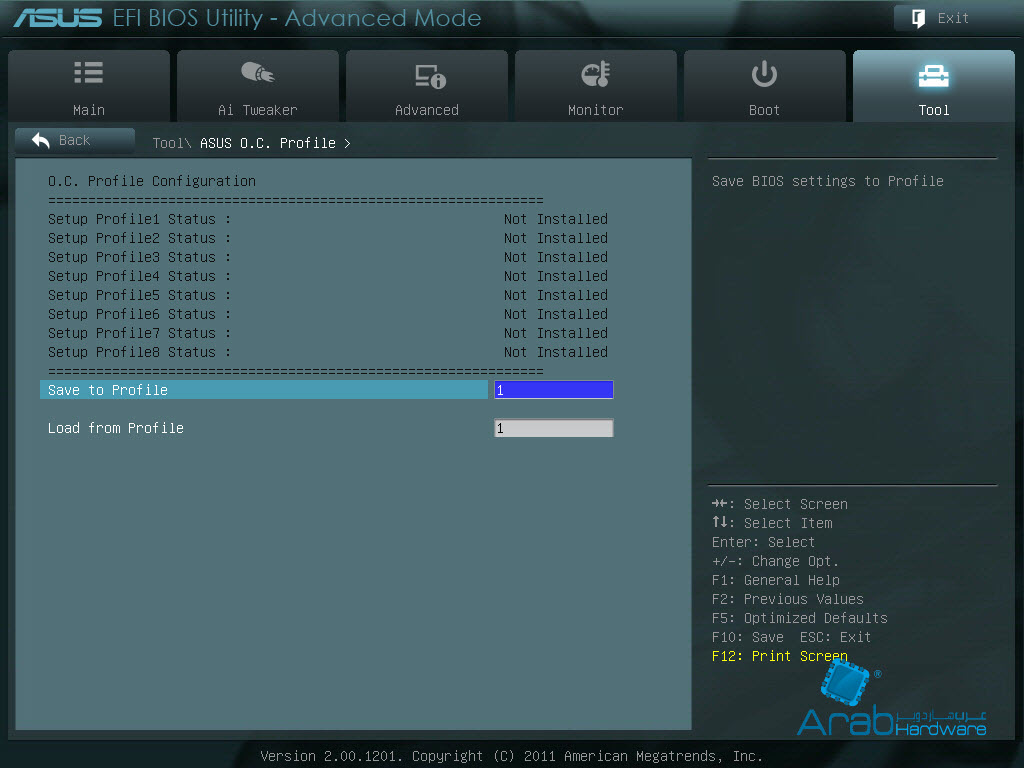Click the Select Screen arrows hint
The width and height of the screenshot is (1024, 768).
[x=780, y=504]
